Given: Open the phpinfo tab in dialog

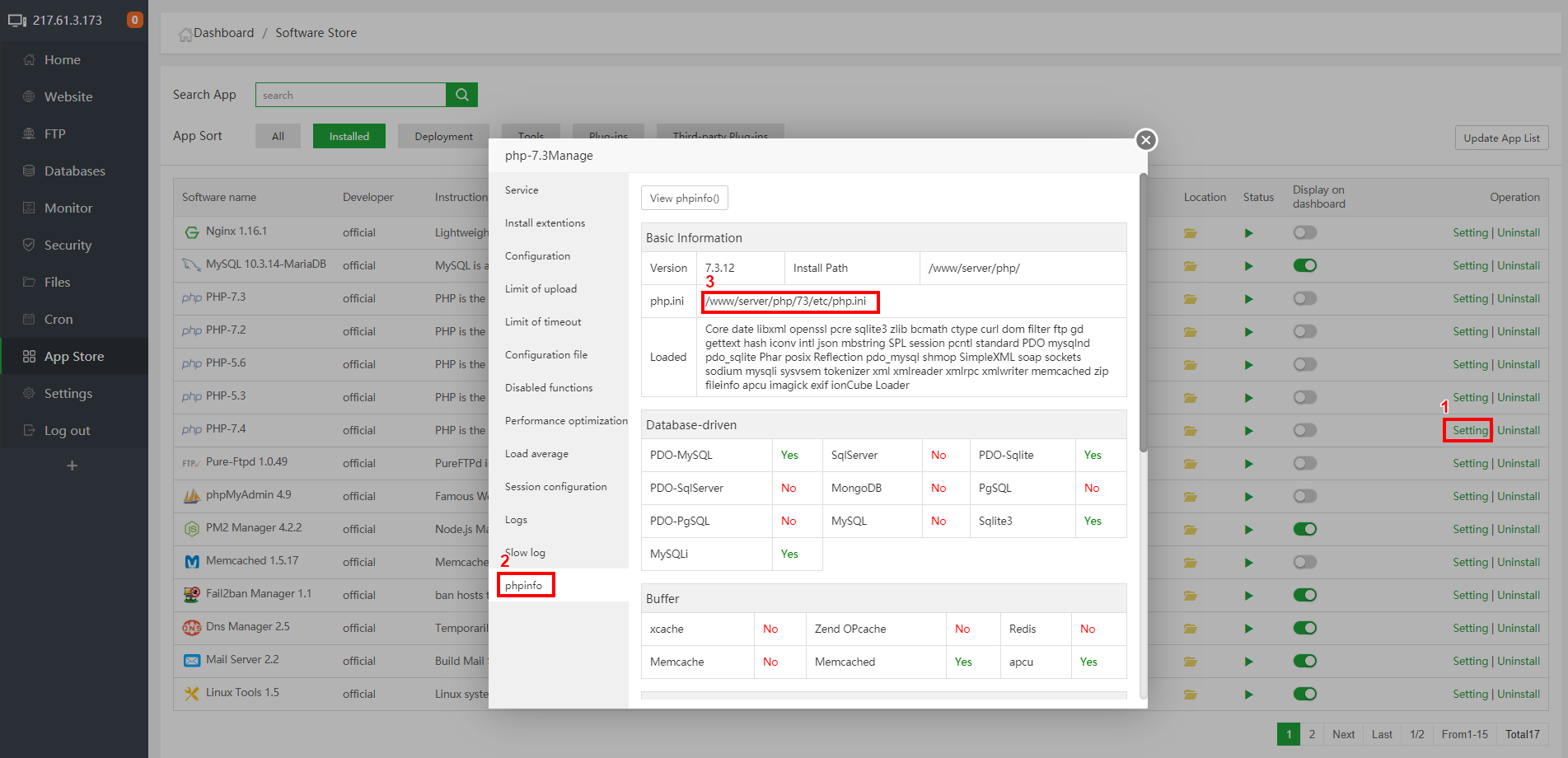Looking at the screenshot, I should coord(524,585).
